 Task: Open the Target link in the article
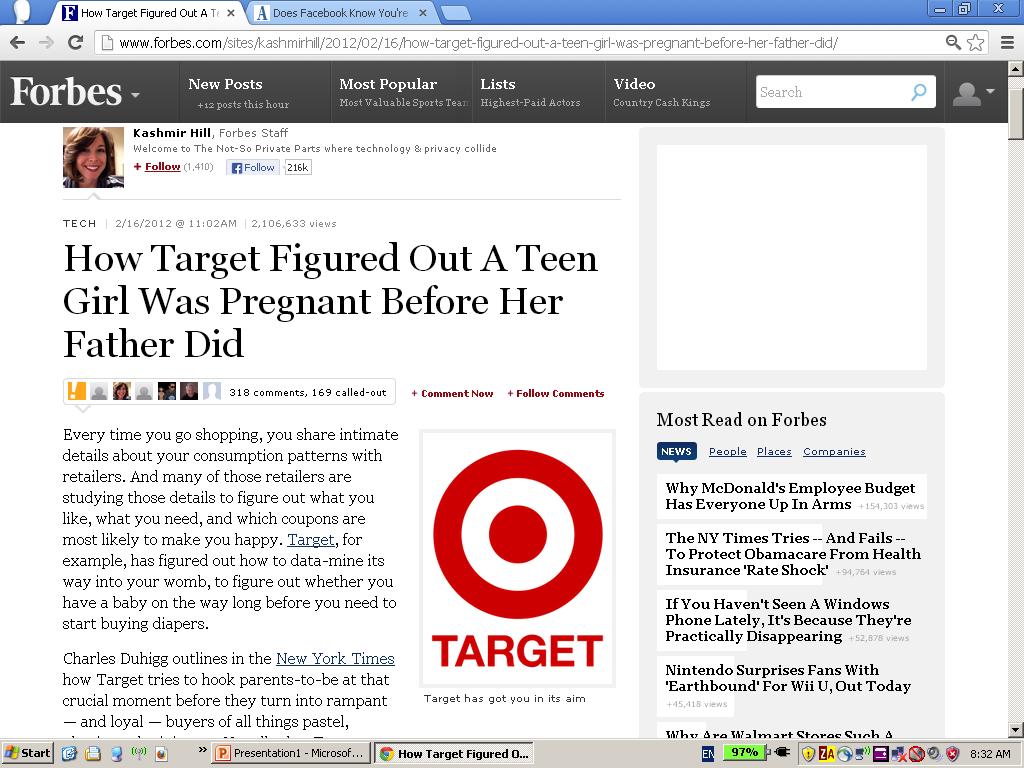coord(311,539)
